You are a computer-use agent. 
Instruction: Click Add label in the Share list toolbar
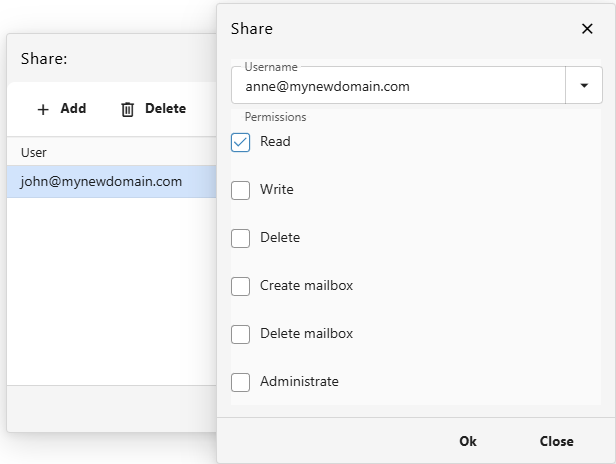(73, 108)
